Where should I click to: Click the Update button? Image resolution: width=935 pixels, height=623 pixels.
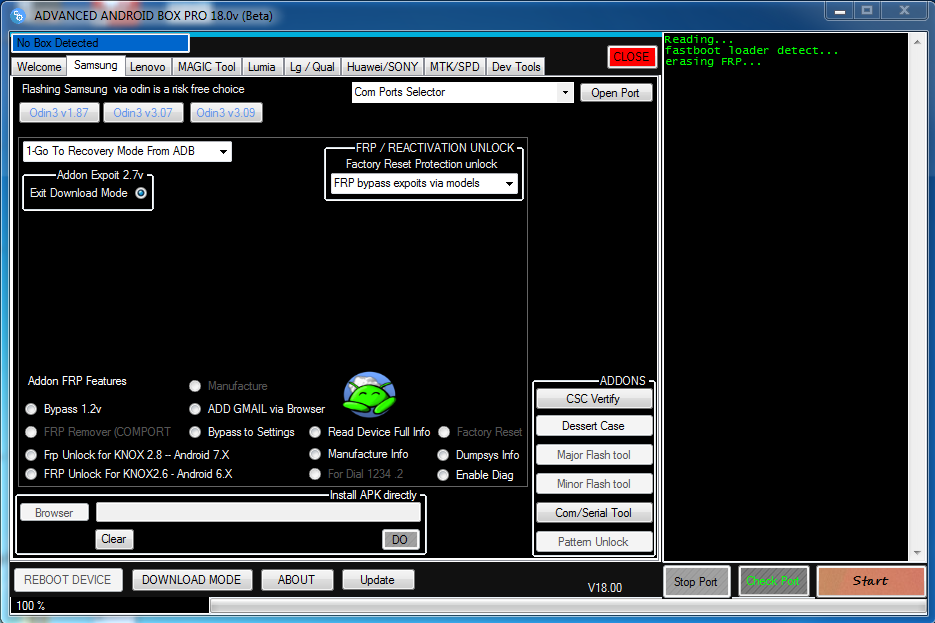click(x=377, y=580)
